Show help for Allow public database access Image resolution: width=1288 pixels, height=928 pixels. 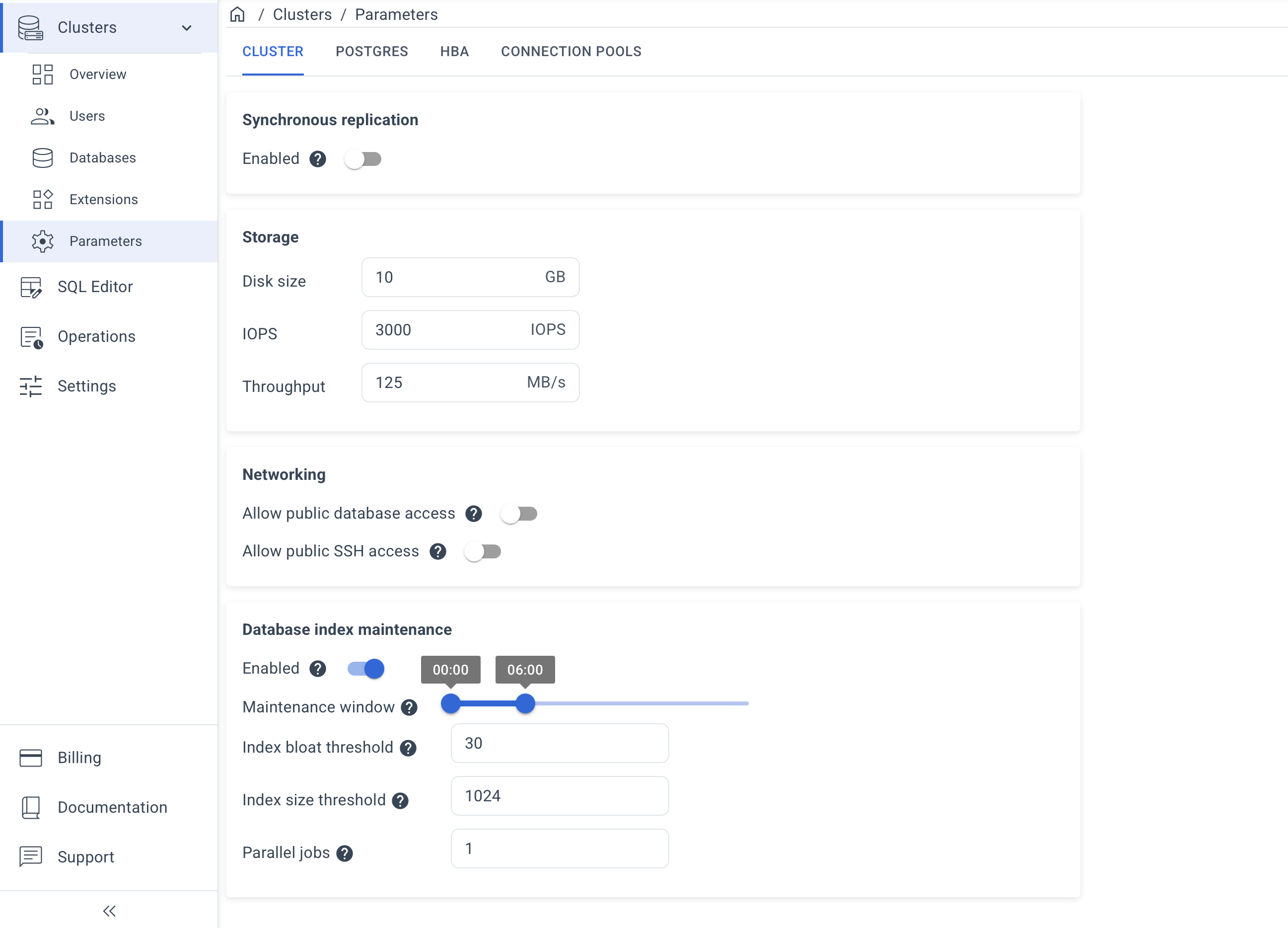pyautogui.click(x=474, y=514)
